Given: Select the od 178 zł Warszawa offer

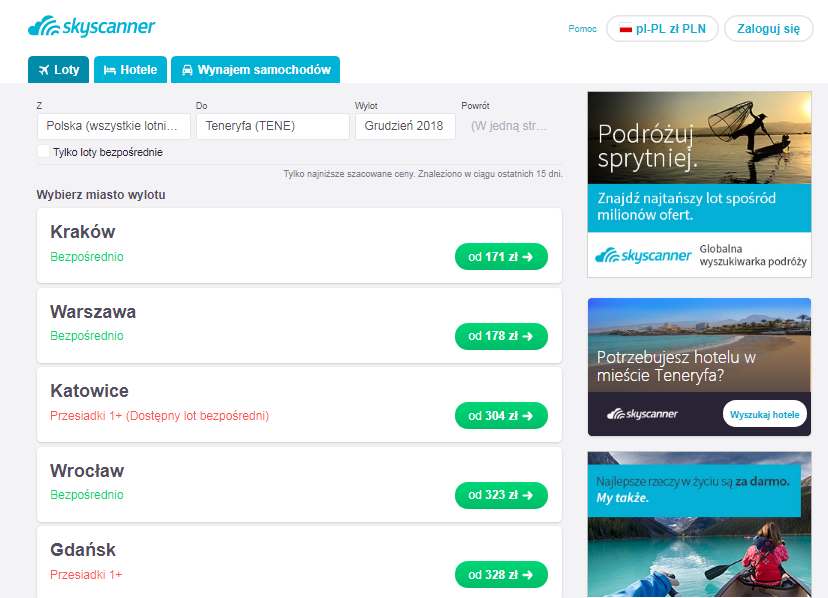Looking at the screenshot, I should (501, 336).
